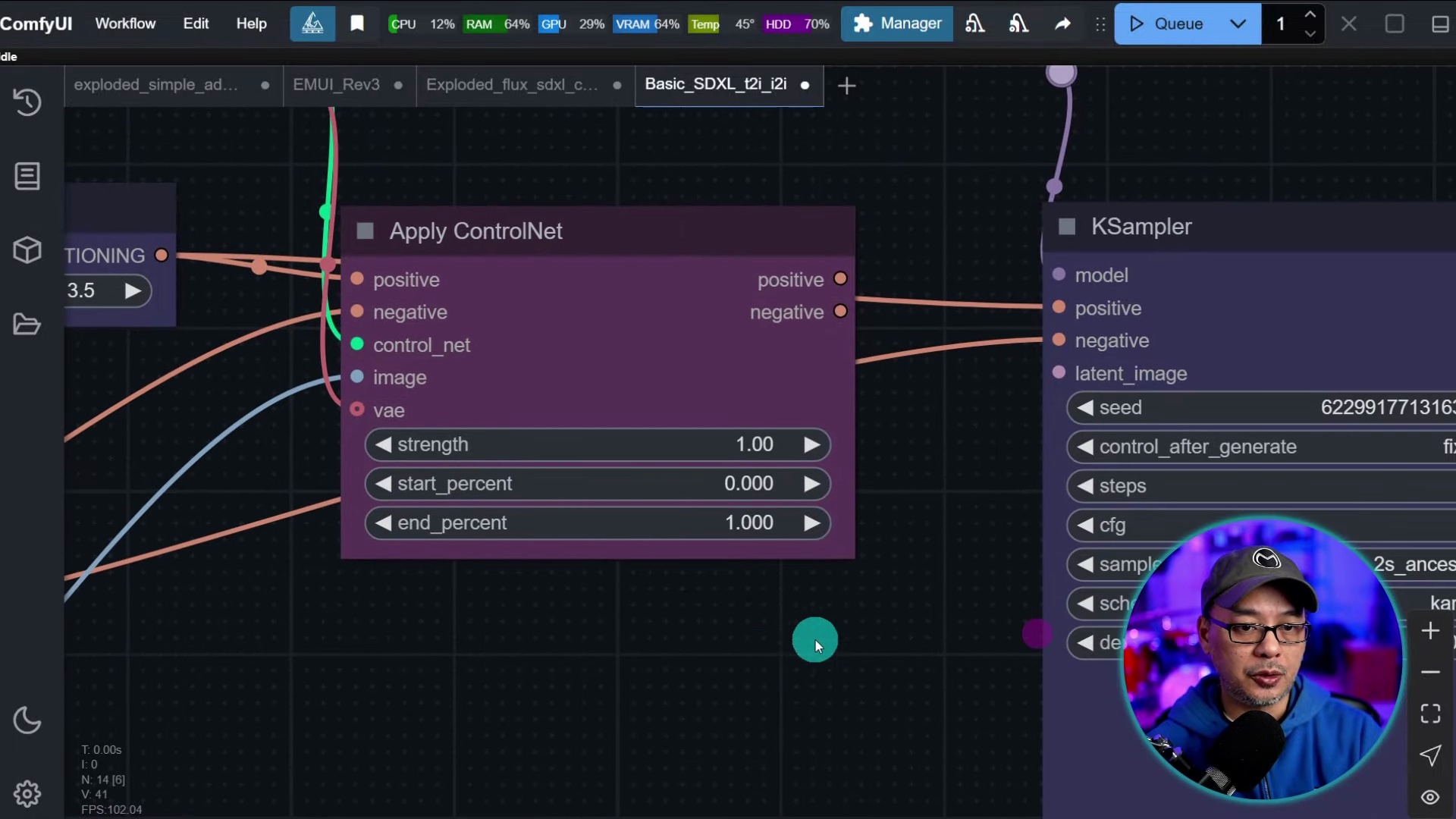The image size is (1456, 819).
Task: Click the square stop-view icon in top bar
Action: coord(1395,24)
